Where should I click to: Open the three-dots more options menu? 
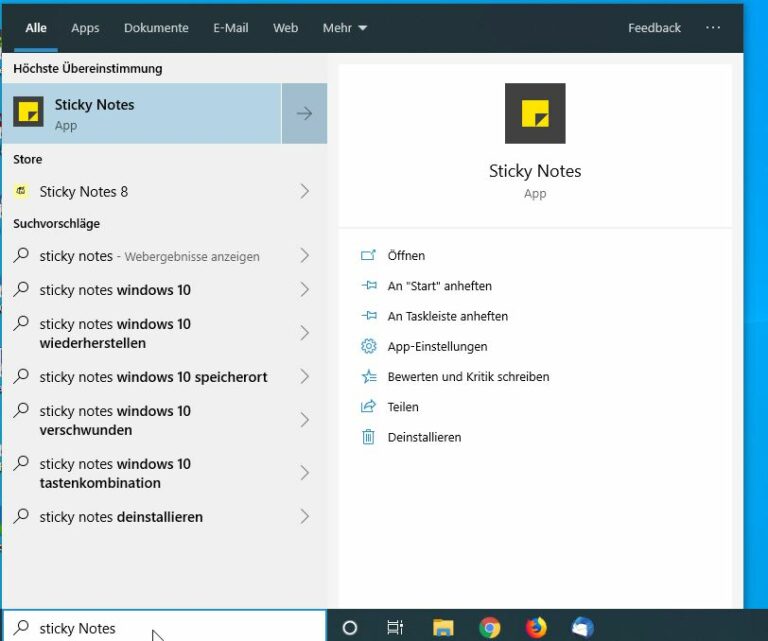click(x=713, y=28)
